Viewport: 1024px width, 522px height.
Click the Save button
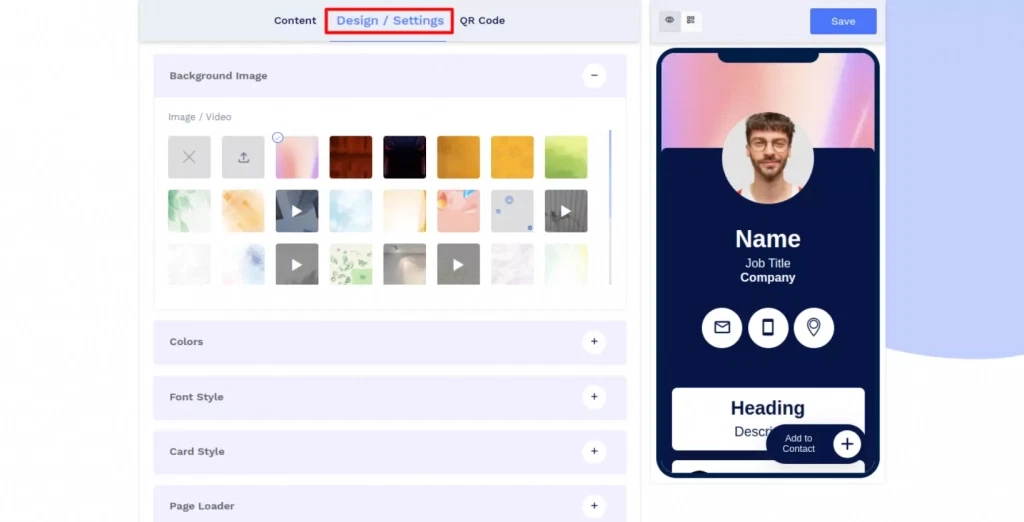[843, 21]
